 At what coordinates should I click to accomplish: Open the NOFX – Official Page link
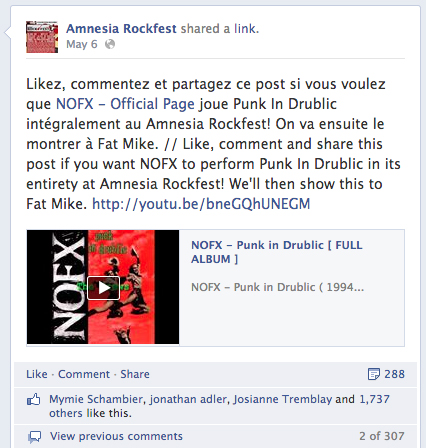coord(125,104)
